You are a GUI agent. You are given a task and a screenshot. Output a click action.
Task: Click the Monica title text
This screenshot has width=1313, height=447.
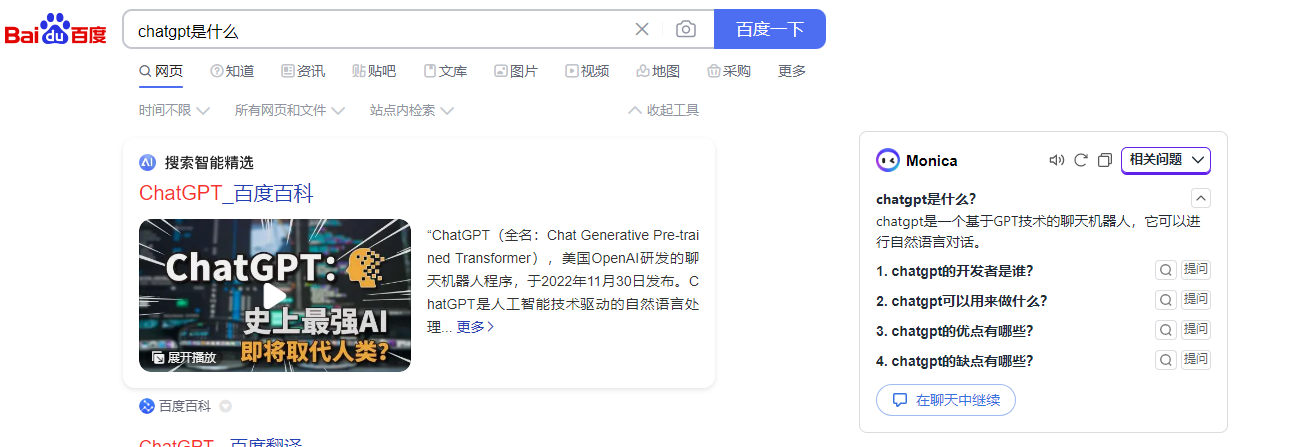[x=932, y=161]
